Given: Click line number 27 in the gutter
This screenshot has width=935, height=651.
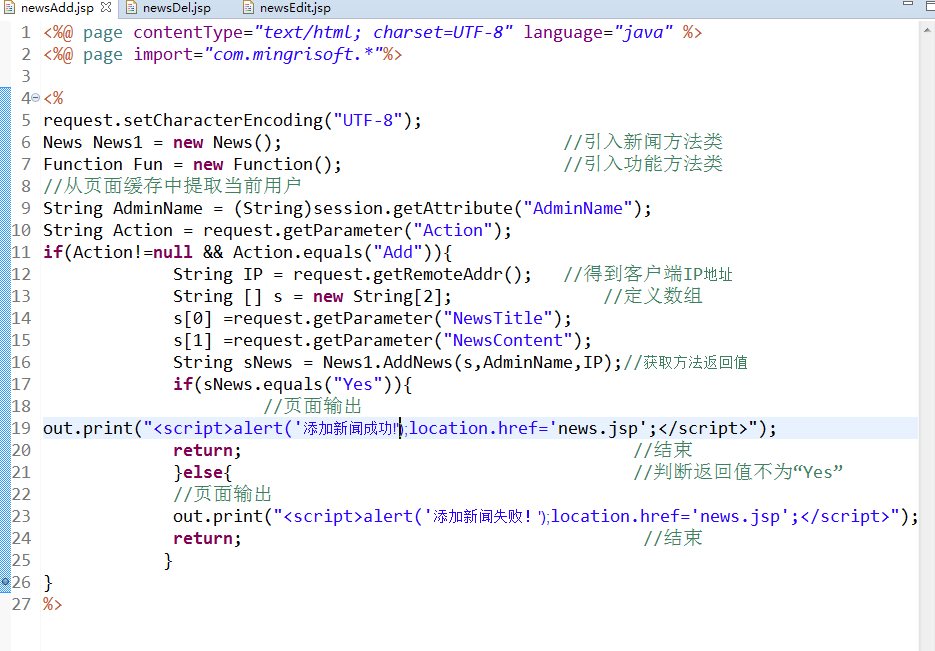Looking at the screenshot, I should (21, 604).
